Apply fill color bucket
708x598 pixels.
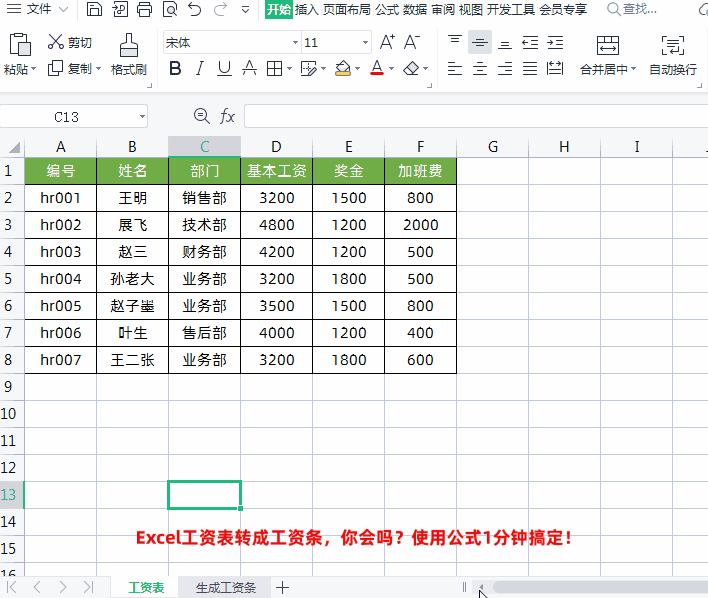tap(343, 69)
